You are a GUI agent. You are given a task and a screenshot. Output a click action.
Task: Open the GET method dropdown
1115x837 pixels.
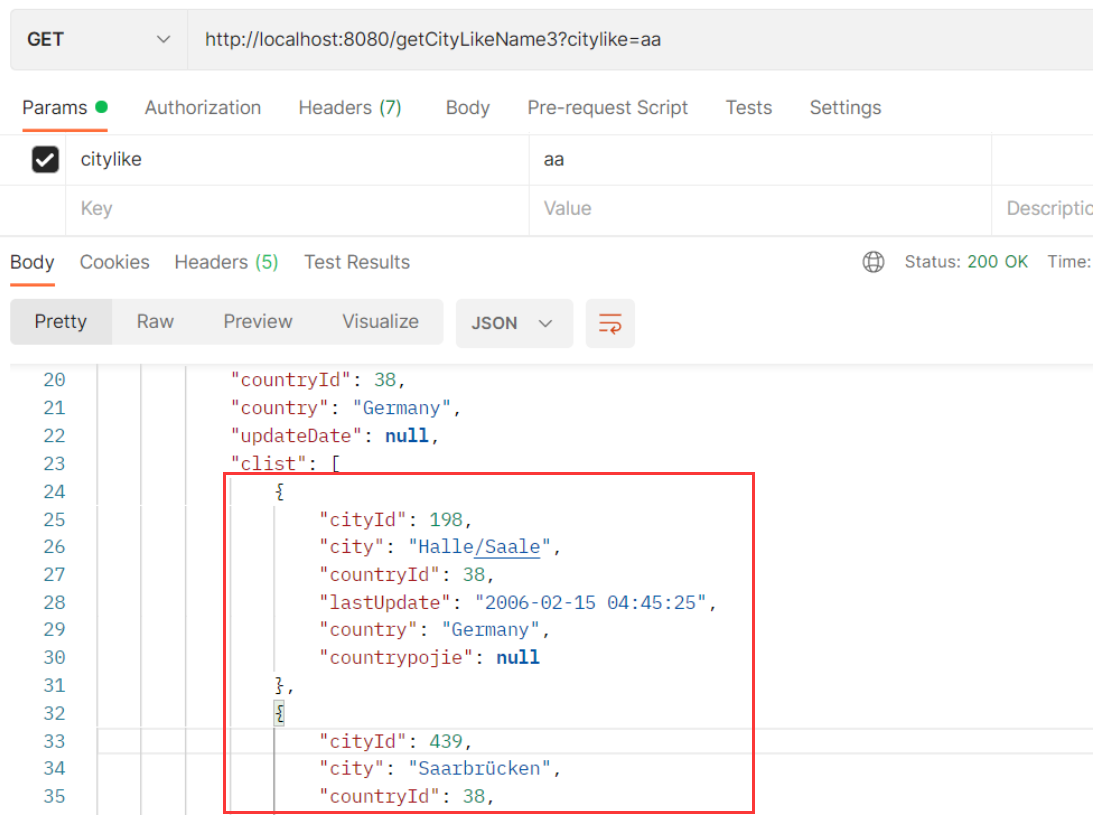(98, 40)
